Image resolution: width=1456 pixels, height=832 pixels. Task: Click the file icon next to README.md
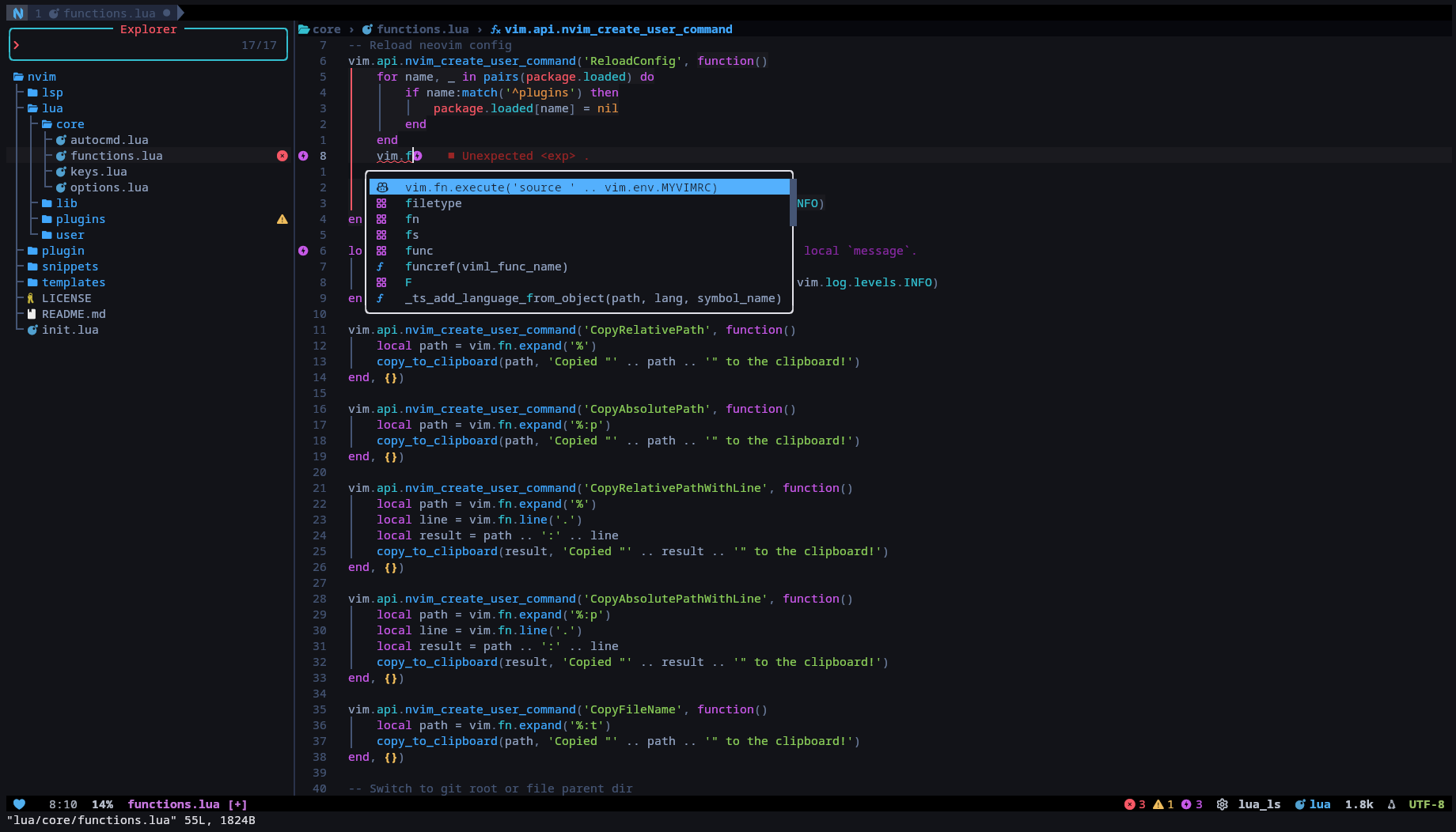[32, 314]
